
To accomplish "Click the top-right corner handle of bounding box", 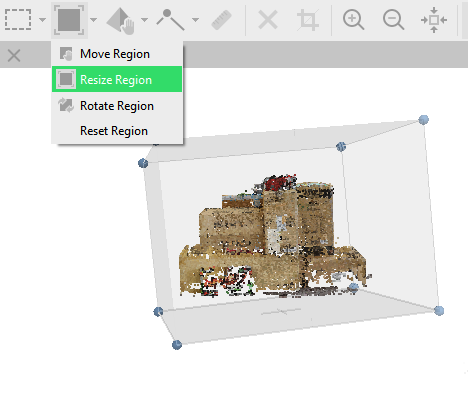I will point(423,120).
